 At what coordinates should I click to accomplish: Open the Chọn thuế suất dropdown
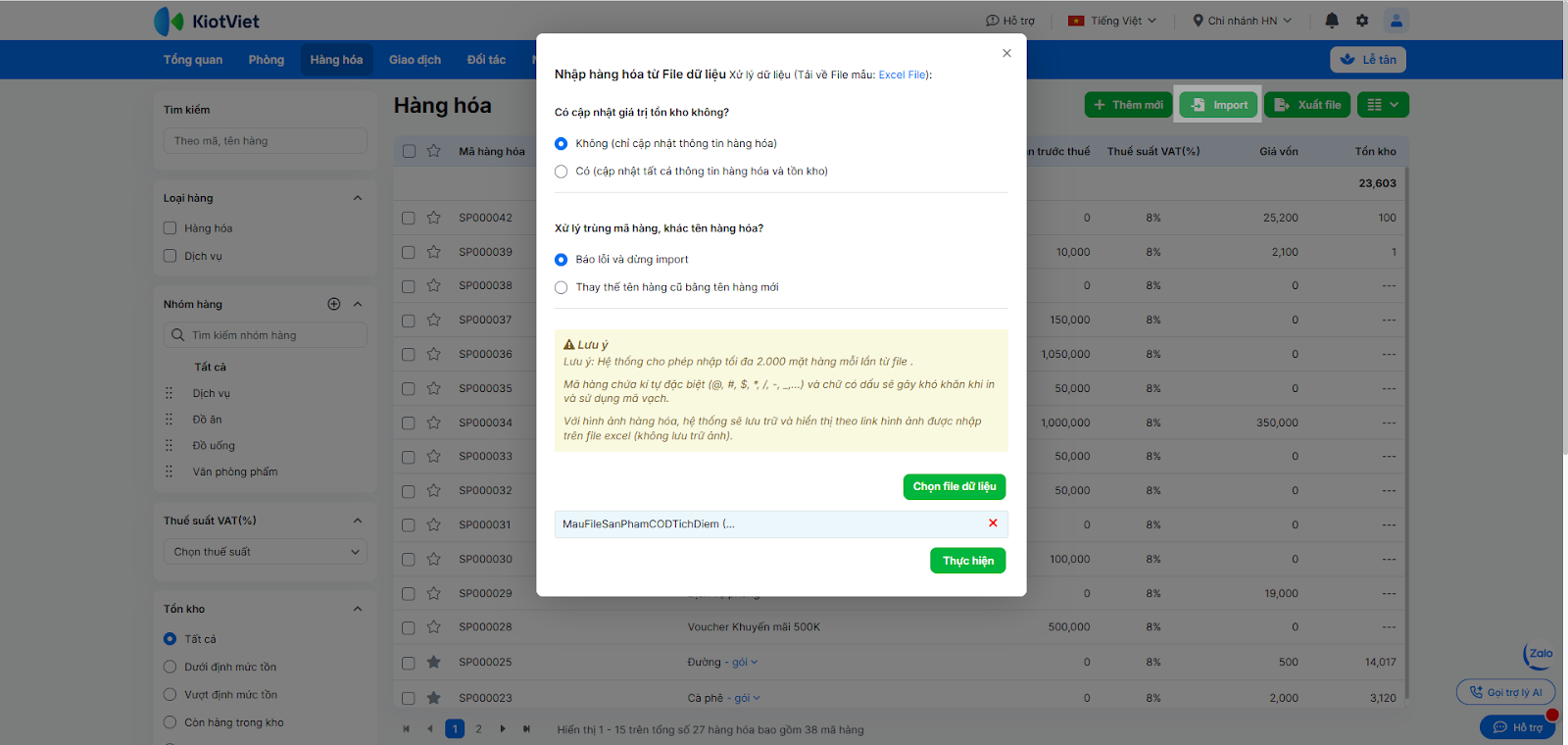266,552
